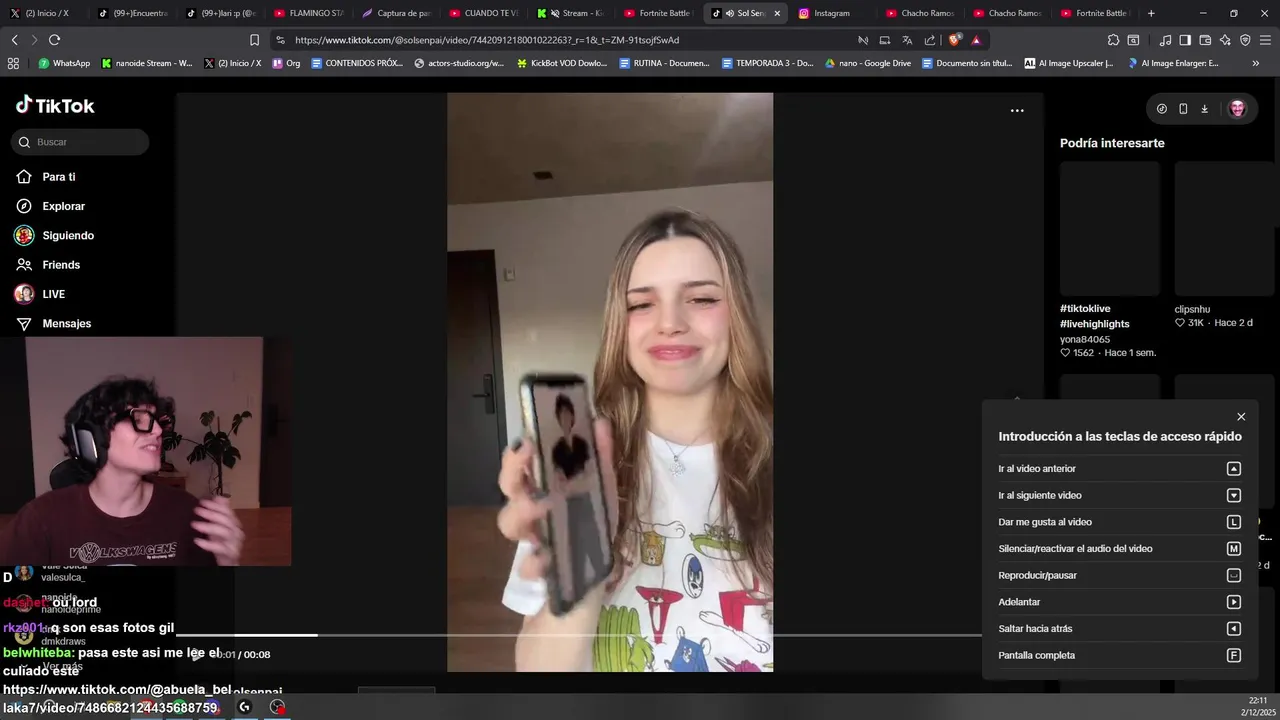
Task: Close the active Sol Sen TikTok tab
Action: click(x=777, y=13)
